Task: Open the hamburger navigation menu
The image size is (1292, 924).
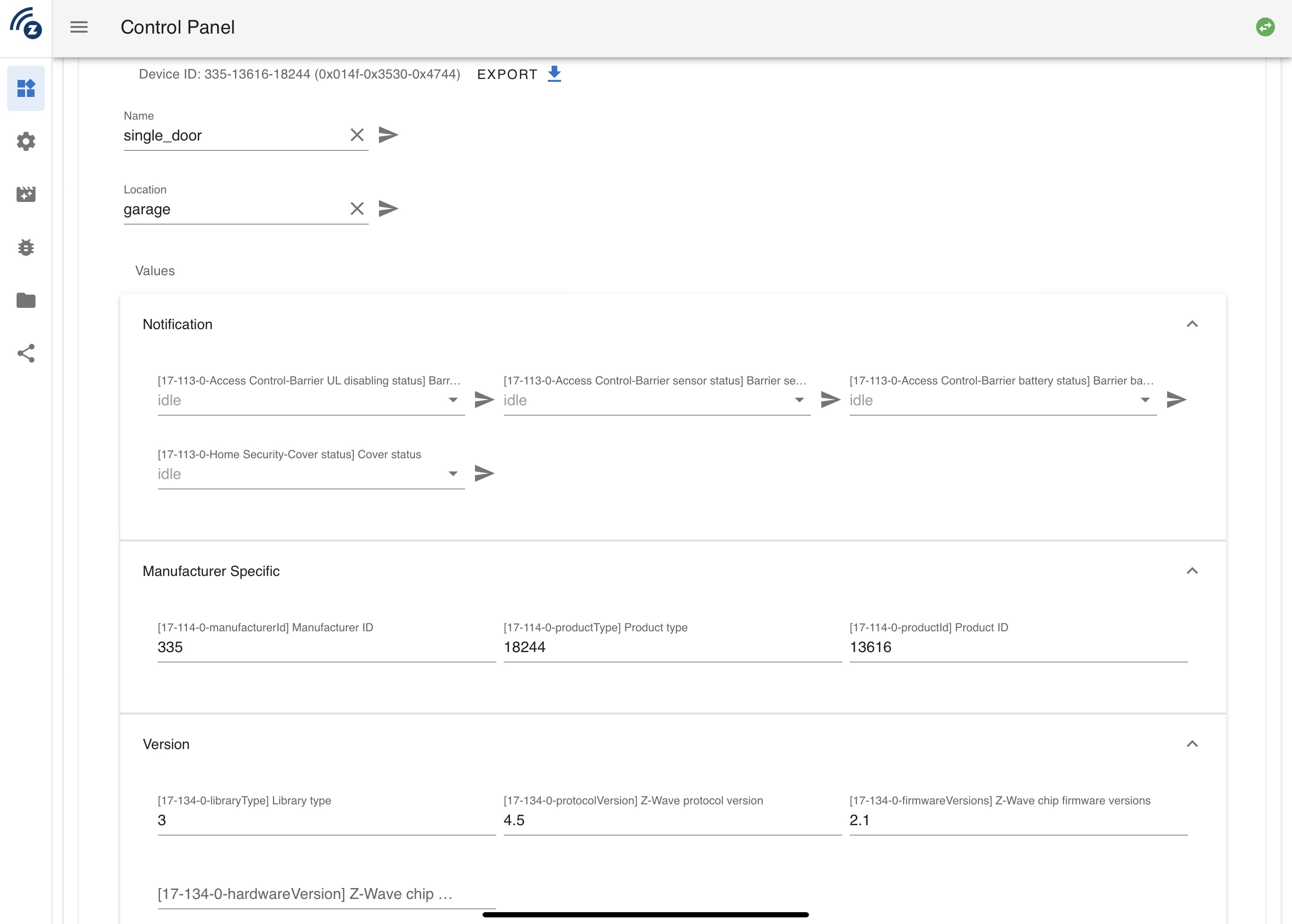Action: [x=79, y=27]
